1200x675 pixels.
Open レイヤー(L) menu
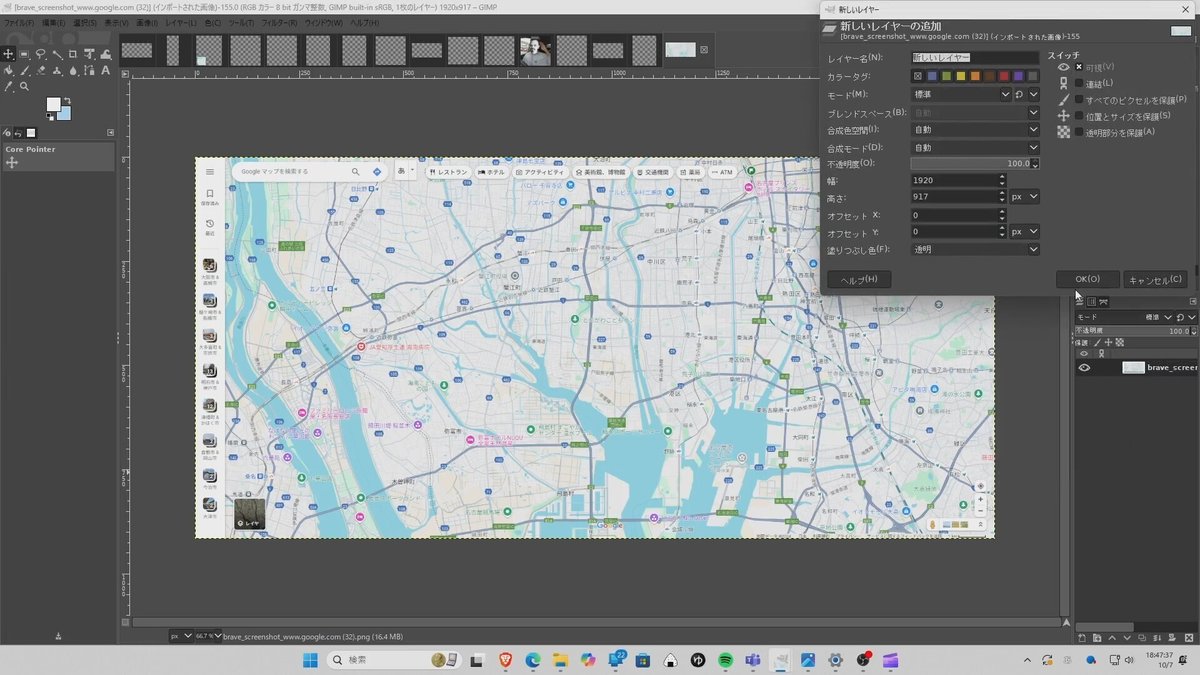pos(181,22)
